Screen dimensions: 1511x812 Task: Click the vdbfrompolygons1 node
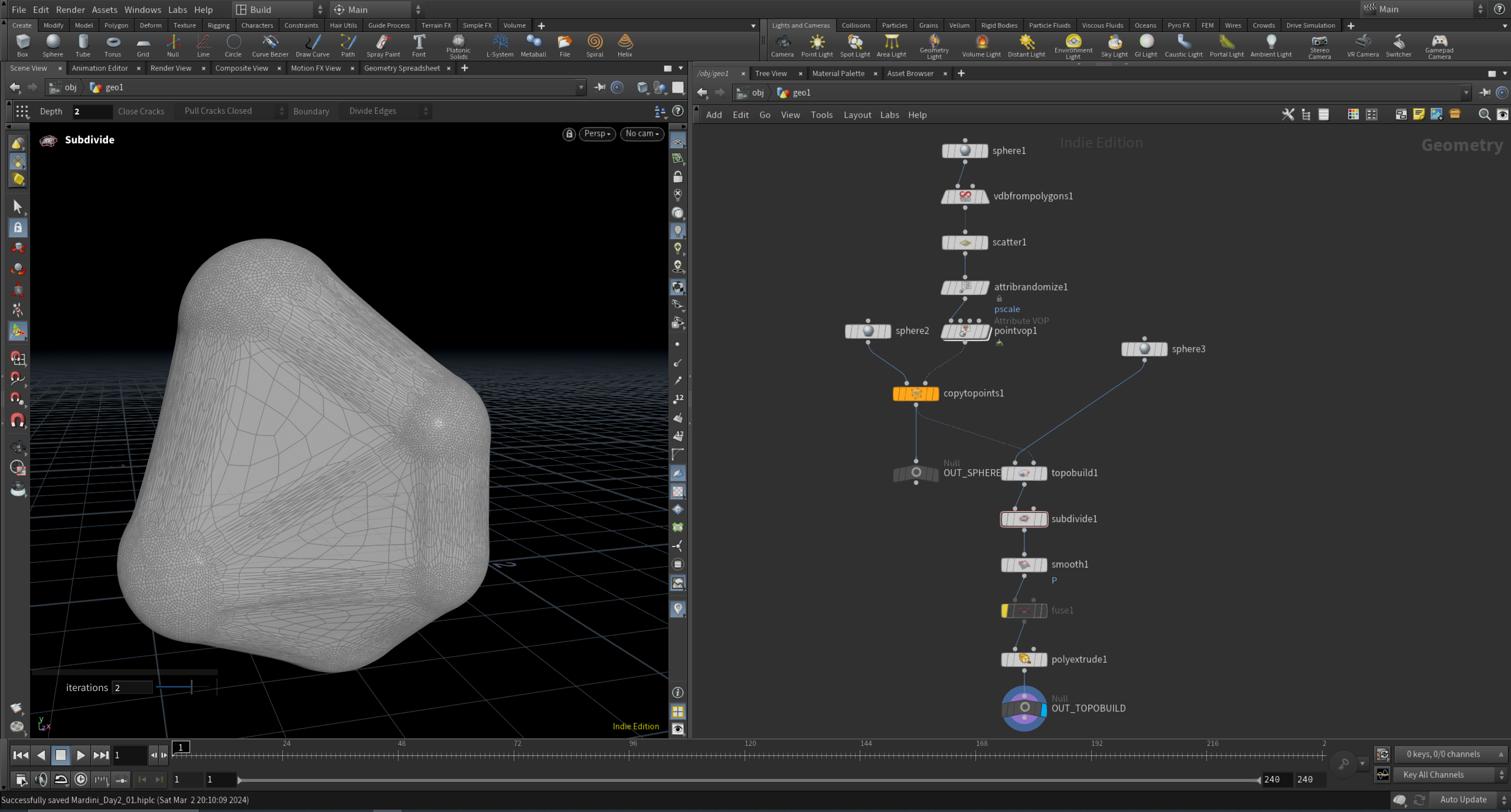965,197
